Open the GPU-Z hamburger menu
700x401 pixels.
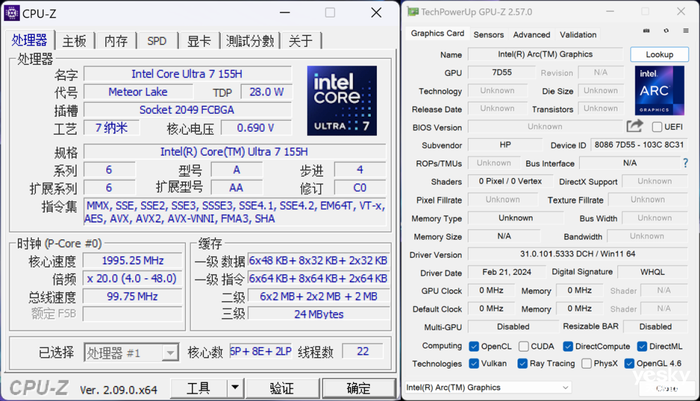pyautogui.click(x=686, y=31)
